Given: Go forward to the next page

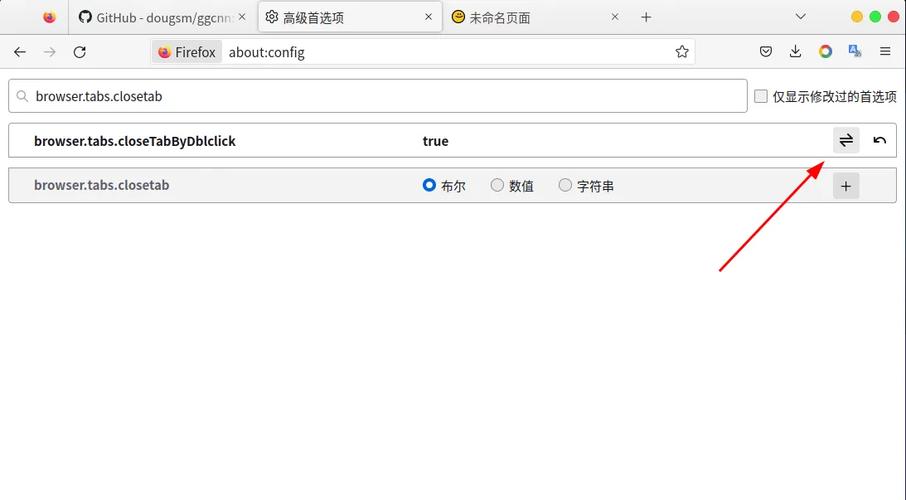Looking at the screenshot, I should click(x=50, y=52).
